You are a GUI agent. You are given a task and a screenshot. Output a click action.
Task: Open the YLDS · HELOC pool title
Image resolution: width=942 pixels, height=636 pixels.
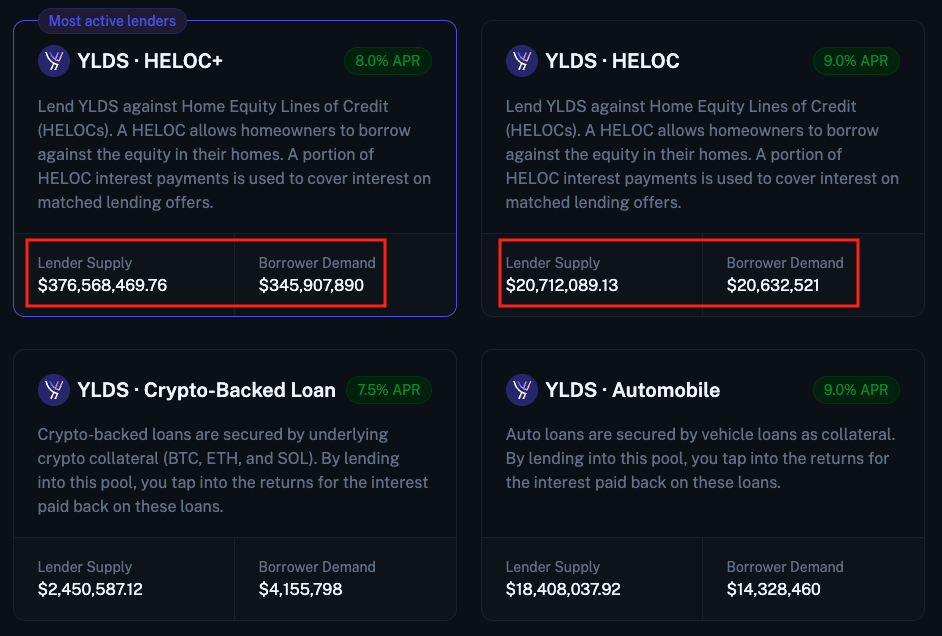click(612, 61)
